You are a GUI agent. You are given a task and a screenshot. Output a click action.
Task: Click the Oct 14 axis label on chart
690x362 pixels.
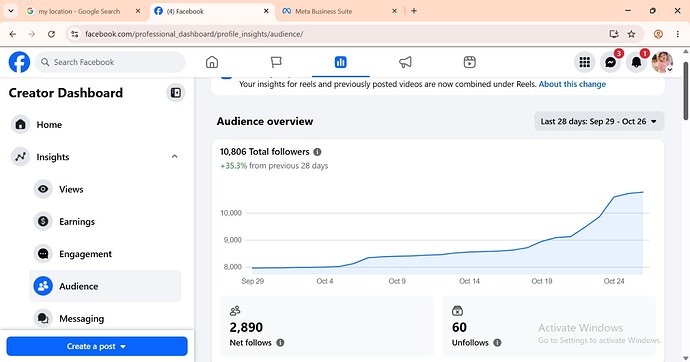[470, 281]
